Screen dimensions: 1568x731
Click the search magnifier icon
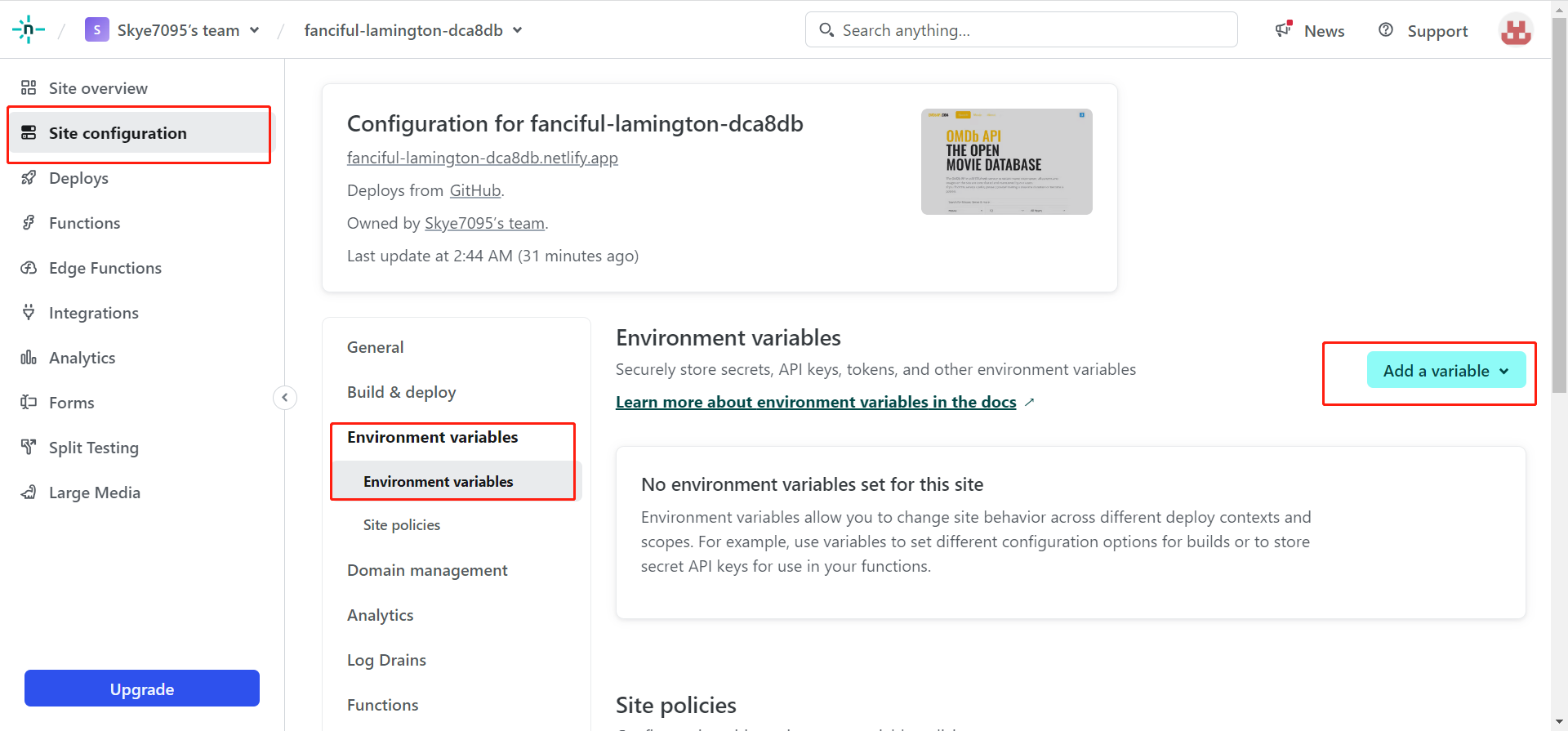pyautogui.click(x=826, y=30)
